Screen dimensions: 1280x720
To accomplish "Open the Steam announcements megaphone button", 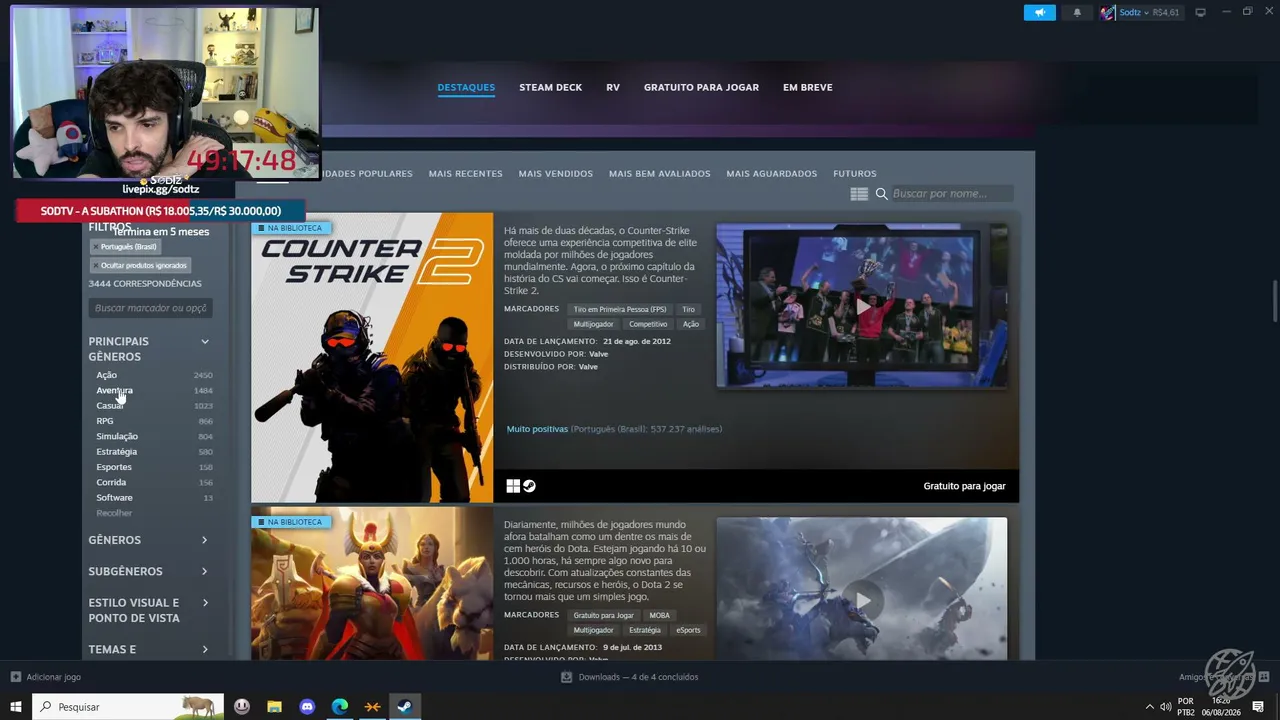I will click(1040, 13).
